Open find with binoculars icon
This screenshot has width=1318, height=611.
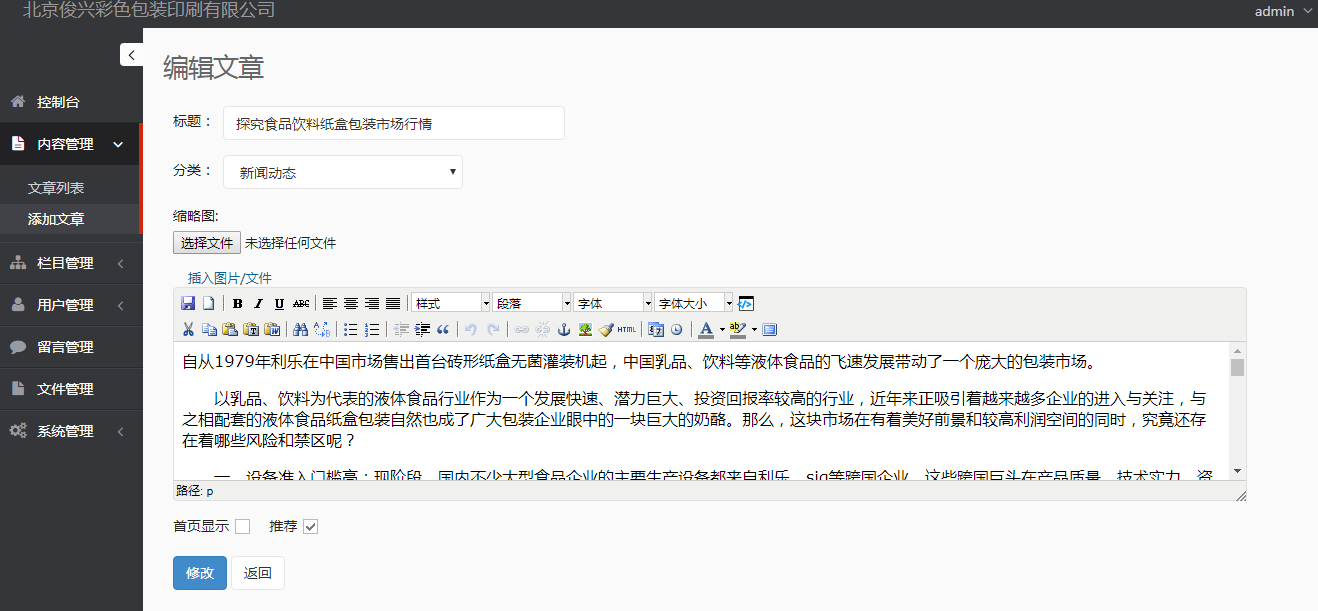(x=301, y=329)
